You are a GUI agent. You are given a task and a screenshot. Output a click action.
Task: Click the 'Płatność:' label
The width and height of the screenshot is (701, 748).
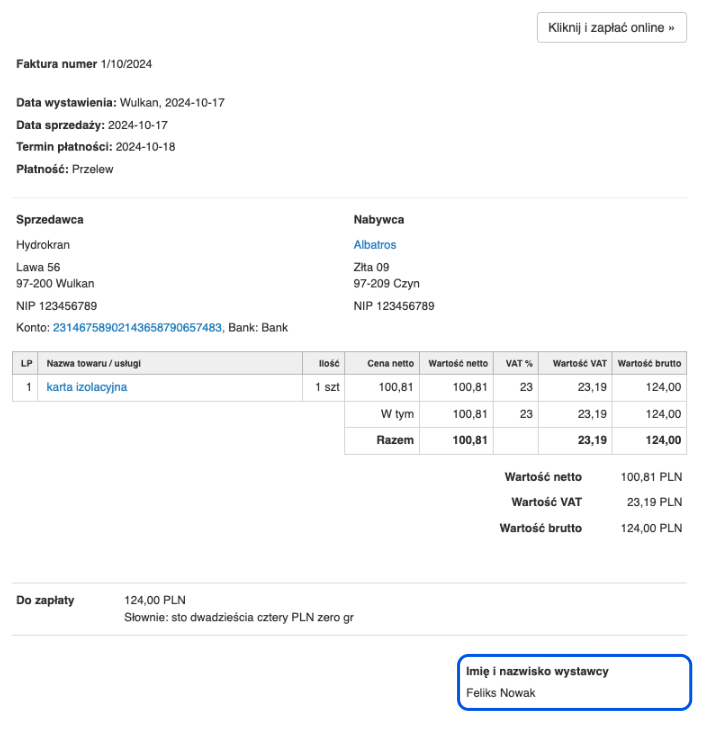[42, 169]
